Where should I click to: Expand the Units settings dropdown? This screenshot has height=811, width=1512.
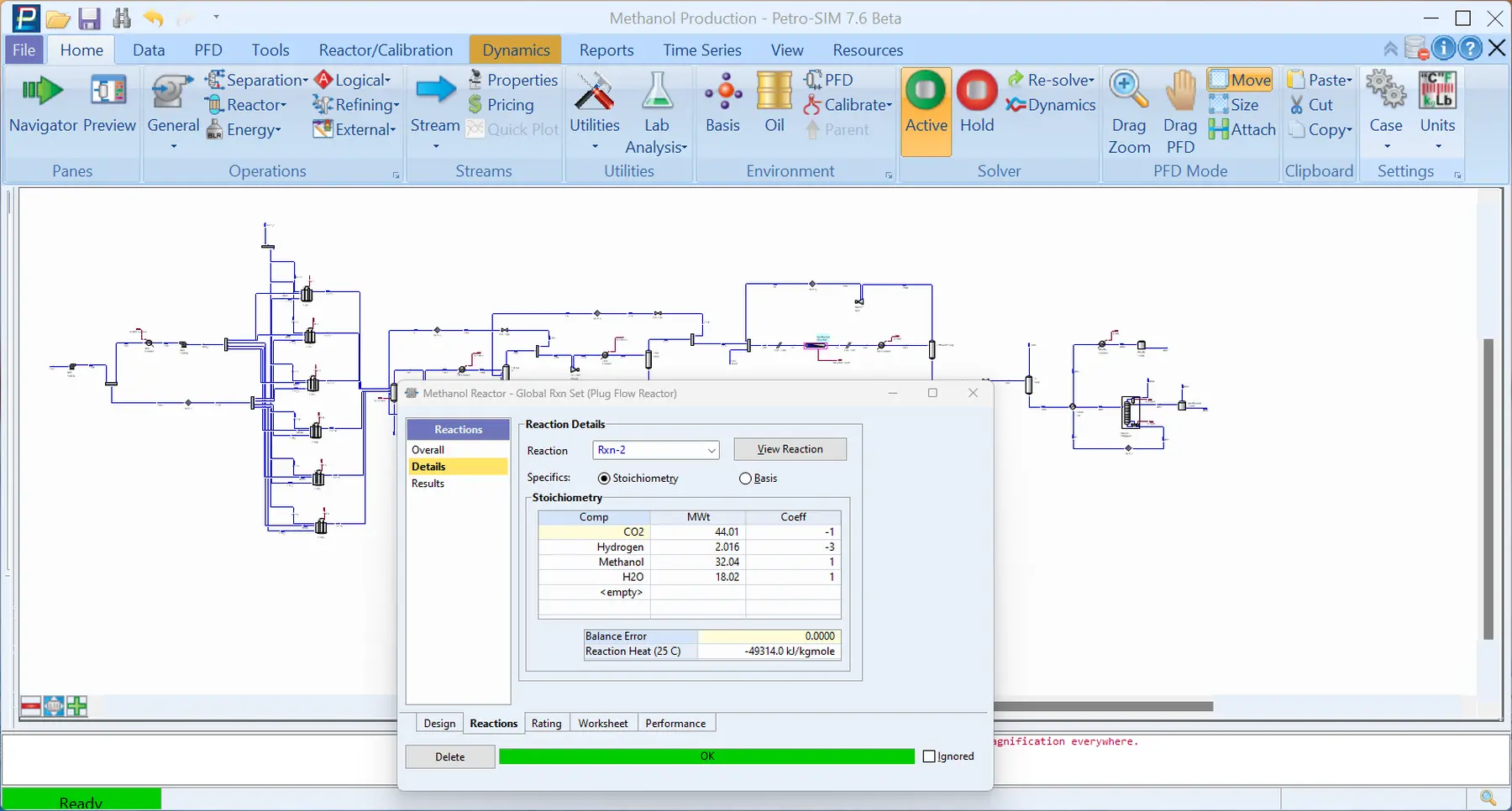pyautogui.click(x=1437, y=112)
